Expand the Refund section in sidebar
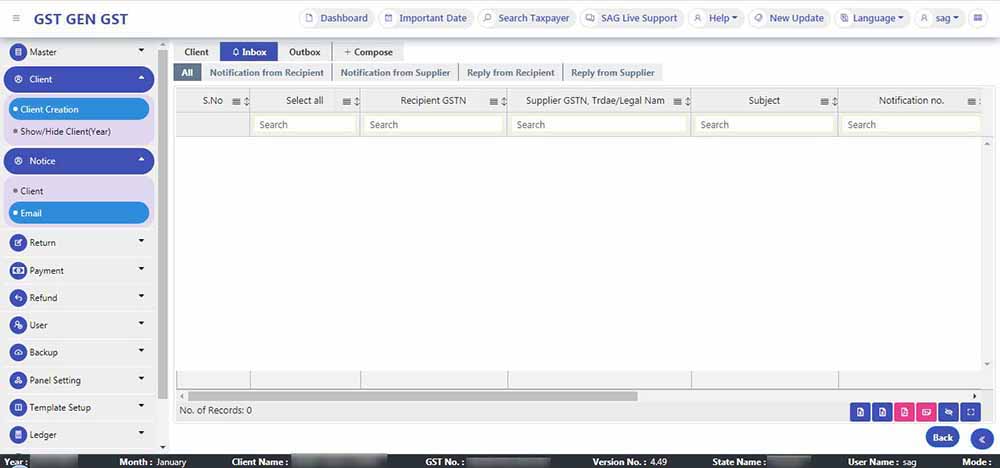The width and height of the screenshot is (1000, 468). tap(141, 298)
